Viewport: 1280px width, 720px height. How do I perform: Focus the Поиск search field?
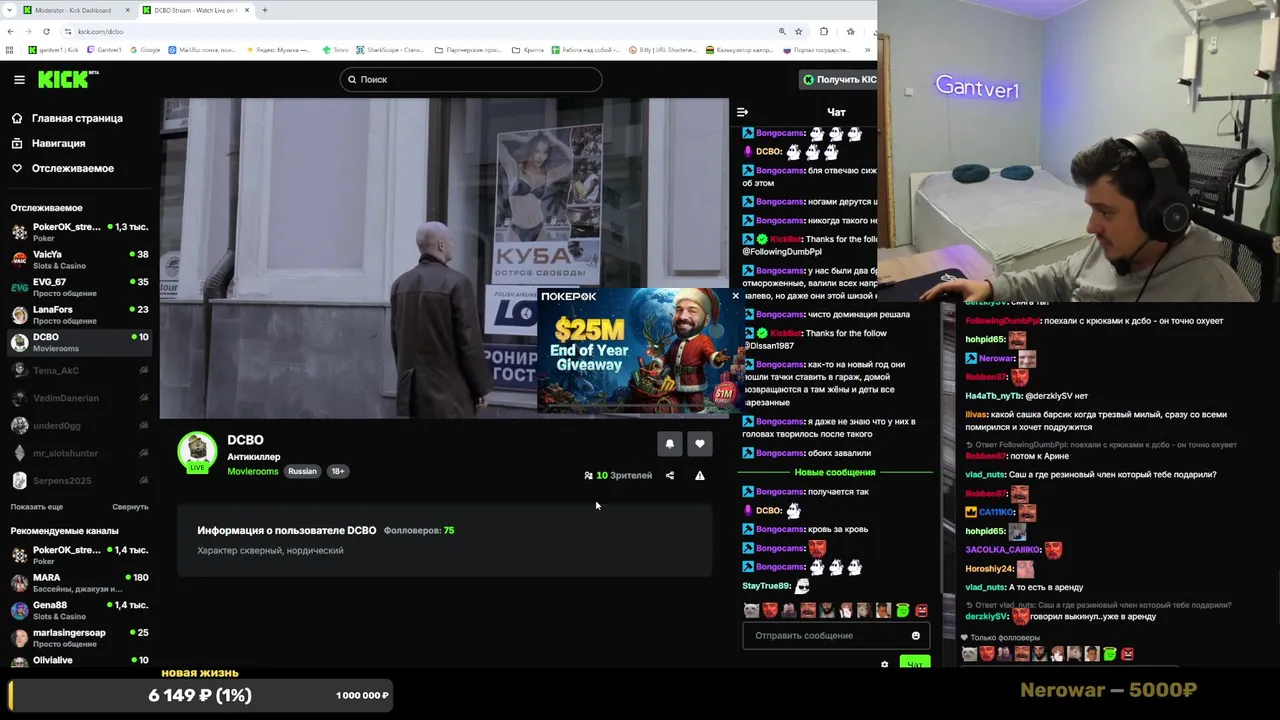[470, 79]
